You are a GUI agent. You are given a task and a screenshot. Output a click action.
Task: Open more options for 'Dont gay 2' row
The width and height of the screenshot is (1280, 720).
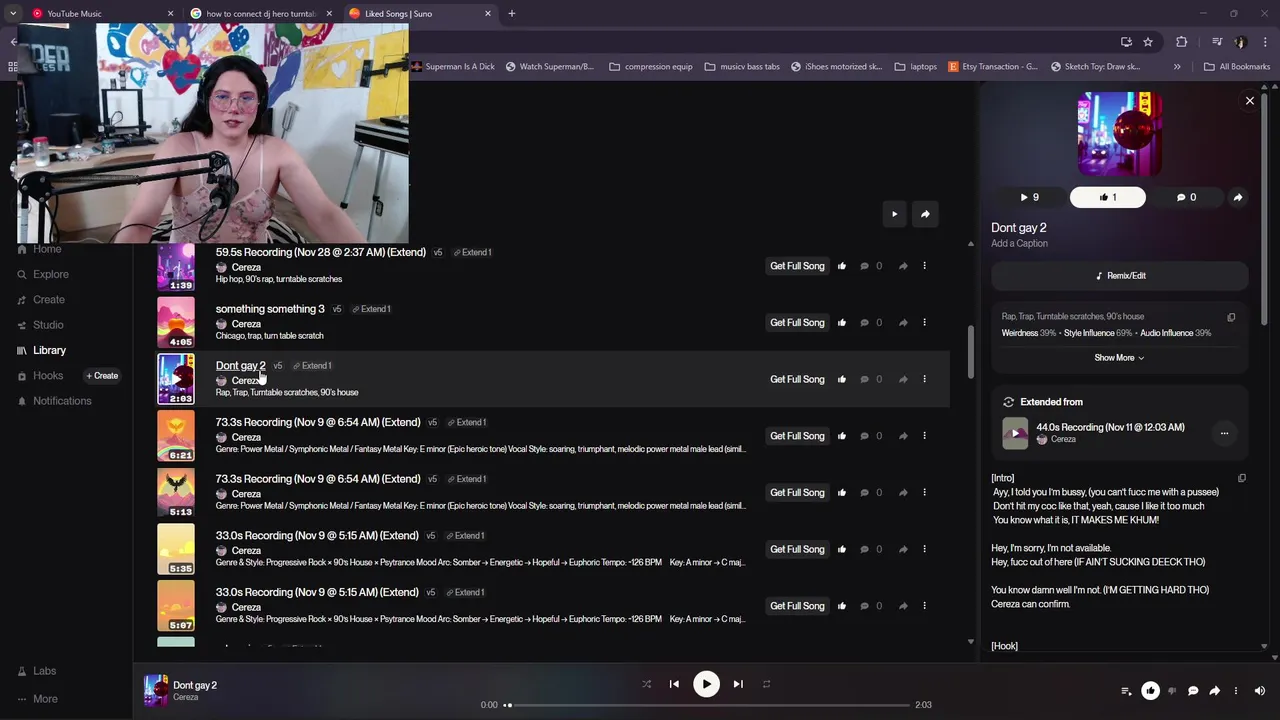pos(924,379)
